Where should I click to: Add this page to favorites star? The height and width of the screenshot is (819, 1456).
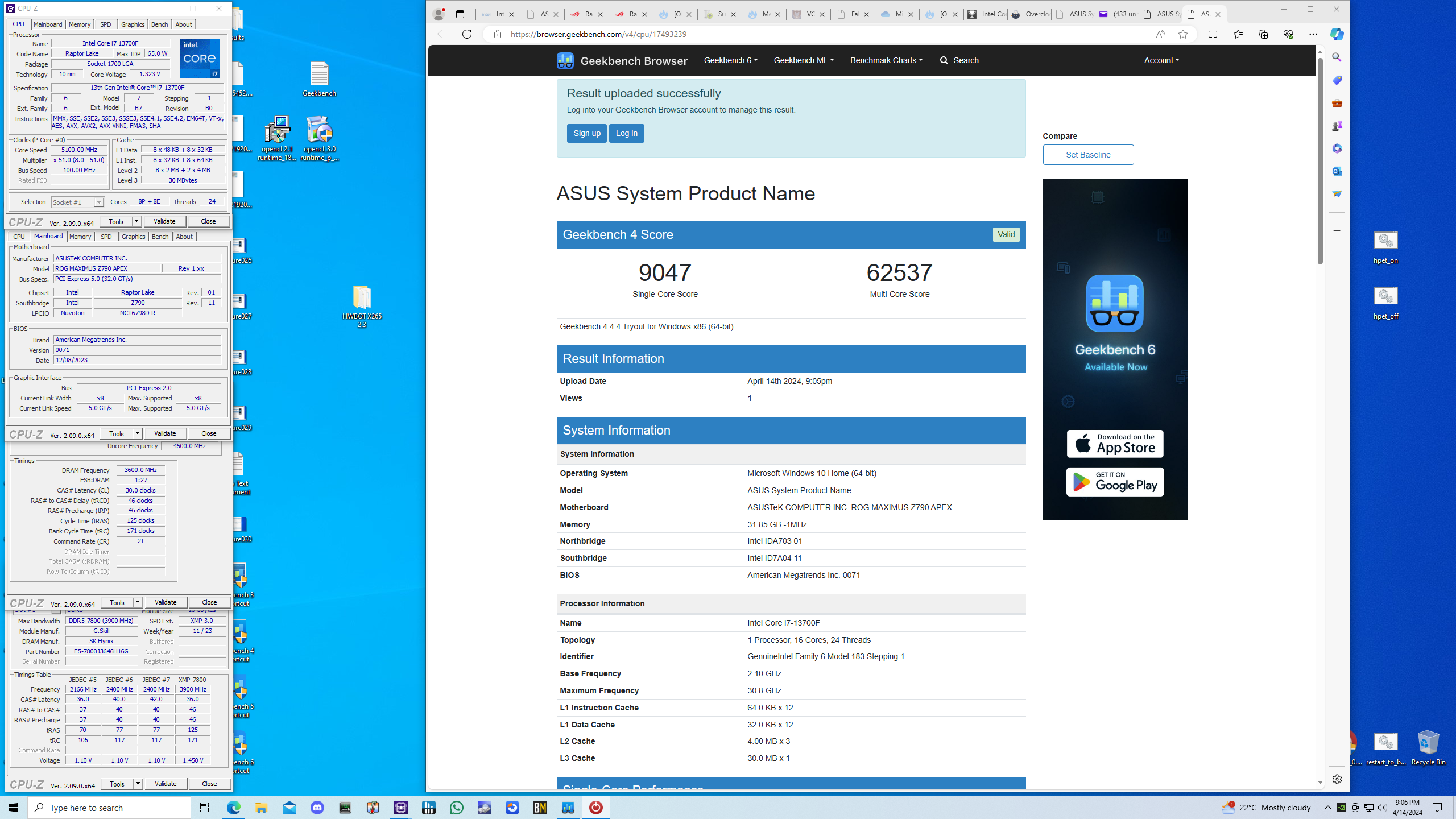(x=1183, y=34)
